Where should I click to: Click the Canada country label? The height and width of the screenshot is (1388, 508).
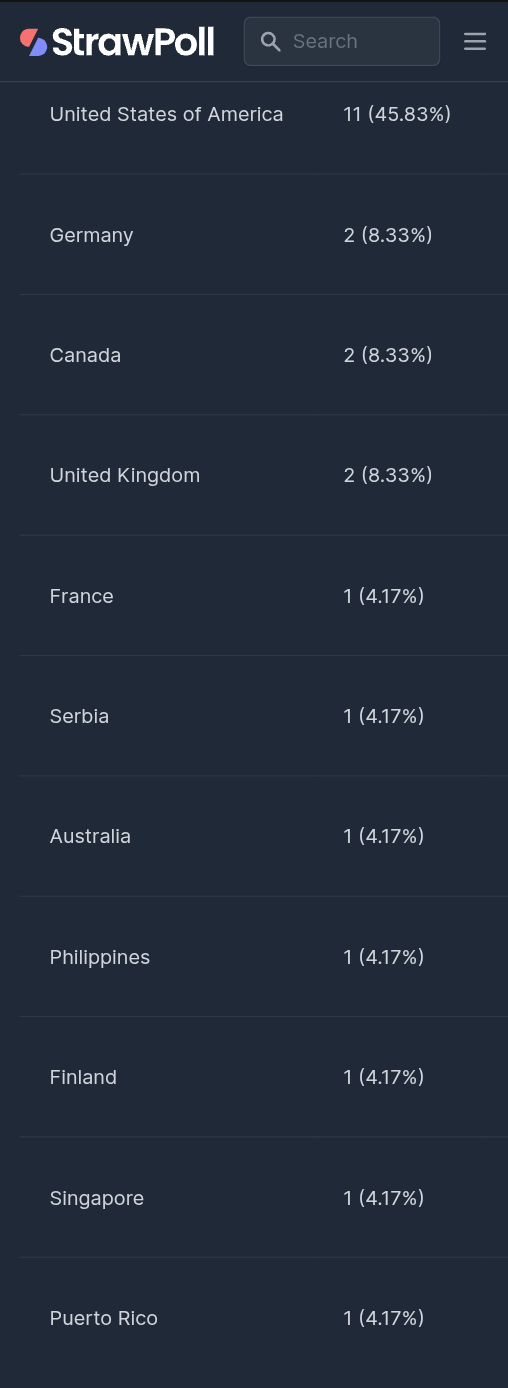pos(85,355)
